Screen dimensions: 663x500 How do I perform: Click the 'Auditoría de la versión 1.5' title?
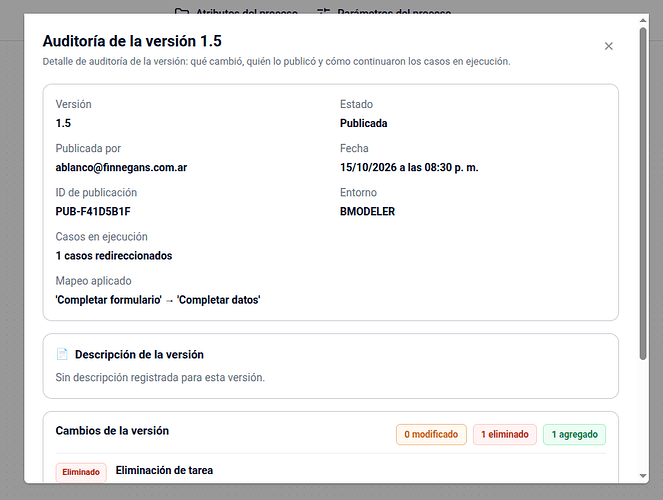click(132, 41)
